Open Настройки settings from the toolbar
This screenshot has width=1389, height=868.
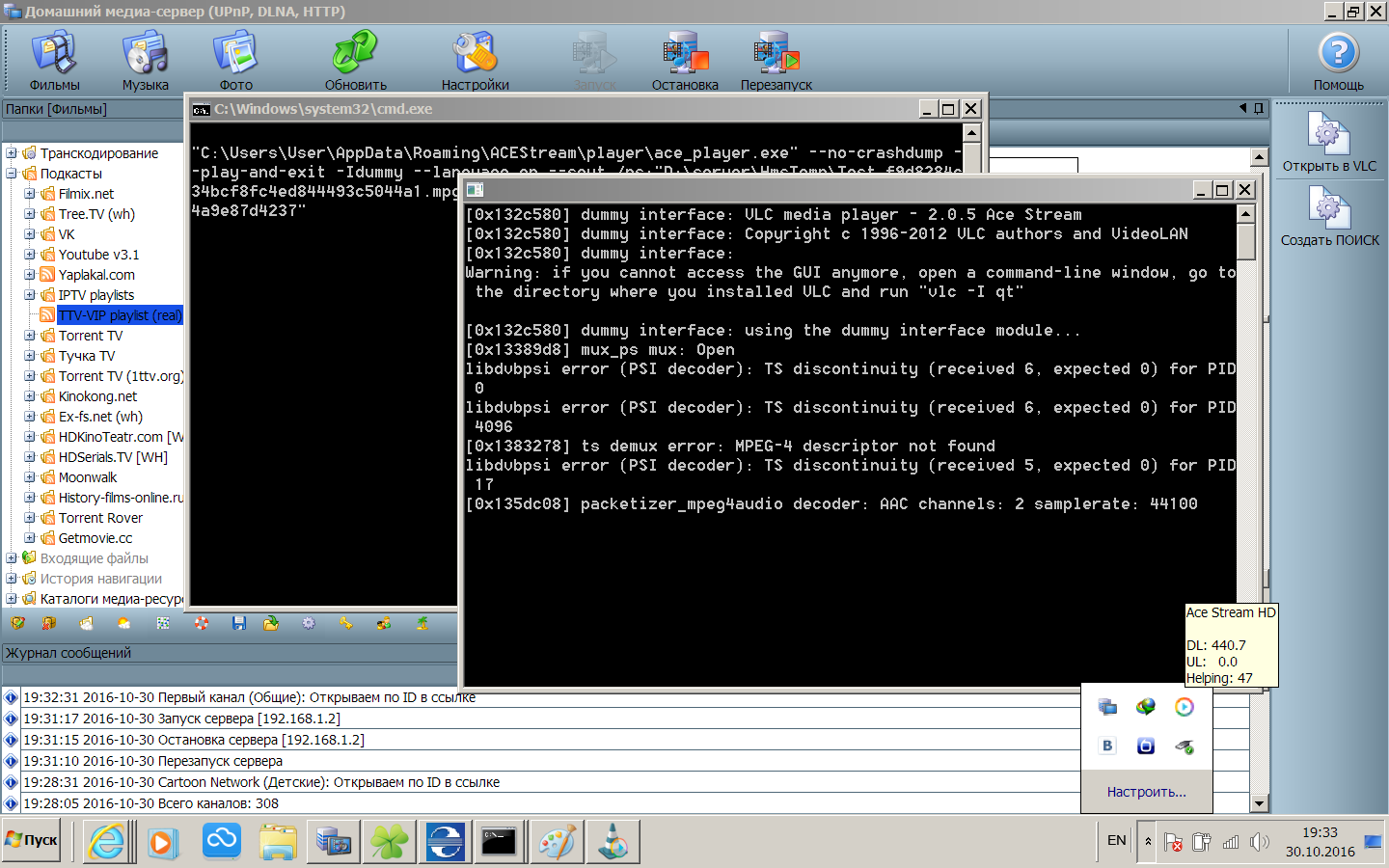coord(475,60)
